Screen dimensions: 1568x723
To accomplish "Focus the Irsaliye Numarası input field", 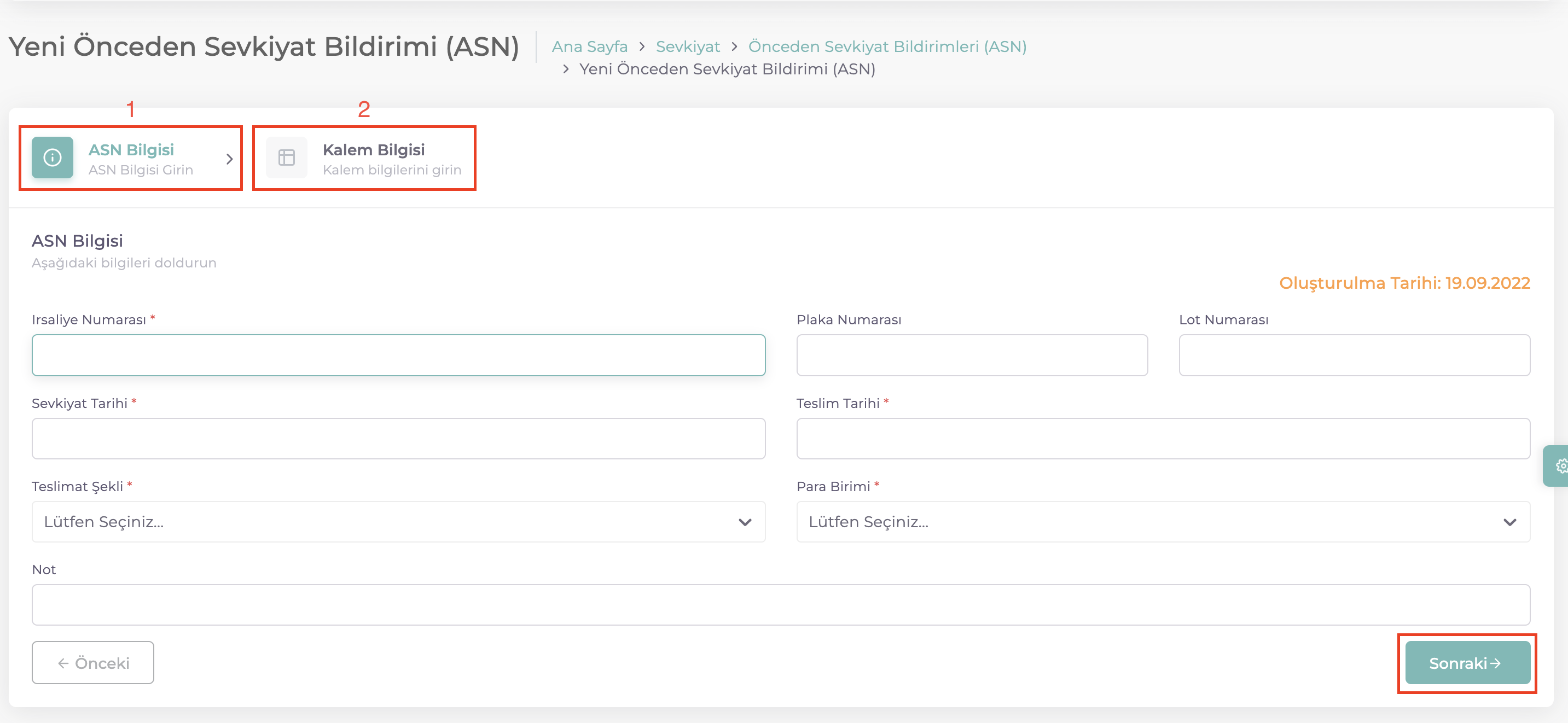I will [x=398, y=355].
